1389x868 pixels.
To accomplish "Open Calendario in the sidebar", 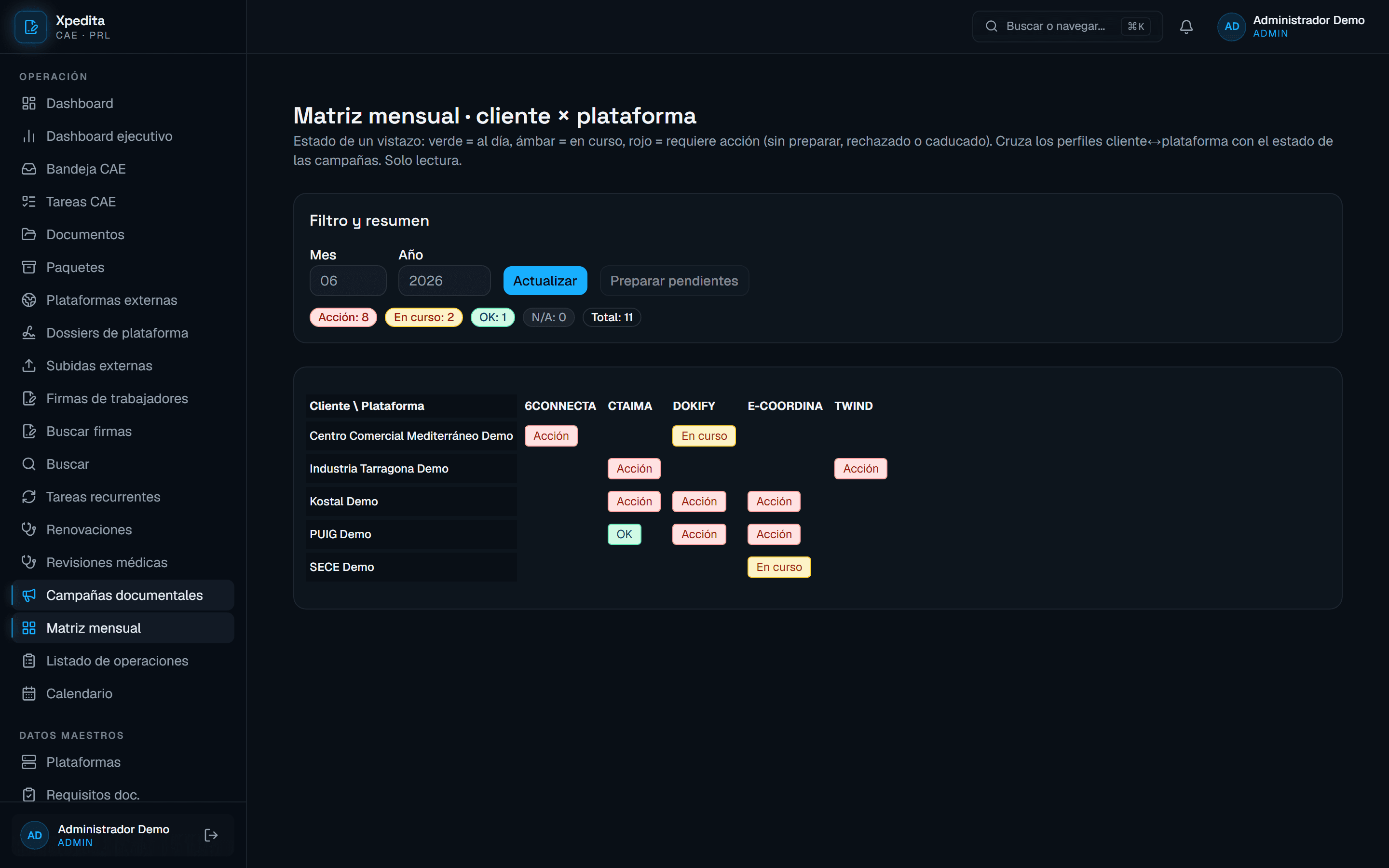I will tap(123, 693).
